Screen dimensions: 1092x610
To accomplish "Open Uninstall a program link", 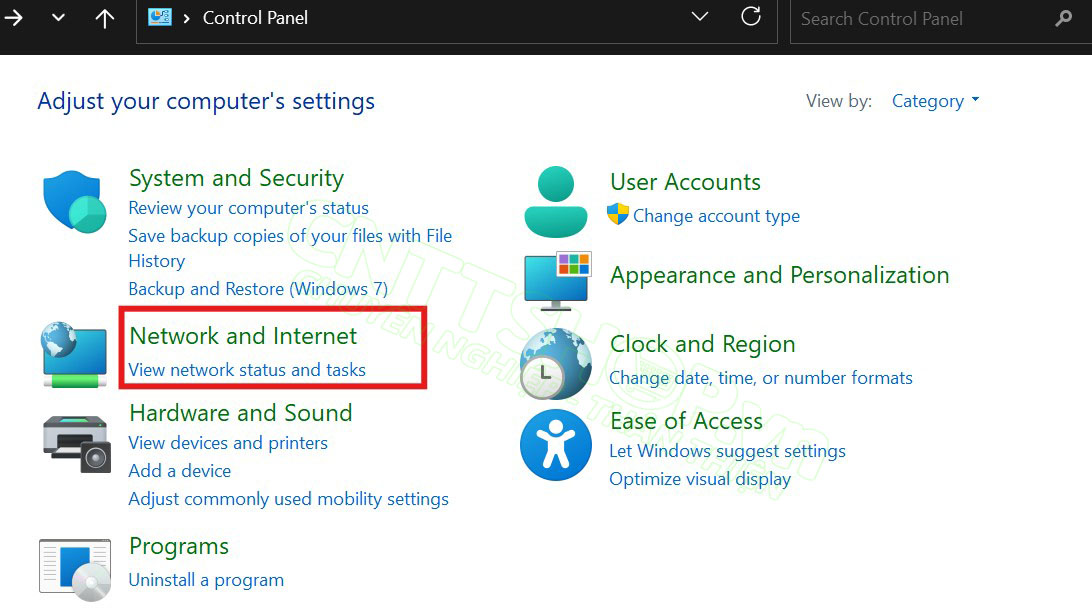I will 206,580.
